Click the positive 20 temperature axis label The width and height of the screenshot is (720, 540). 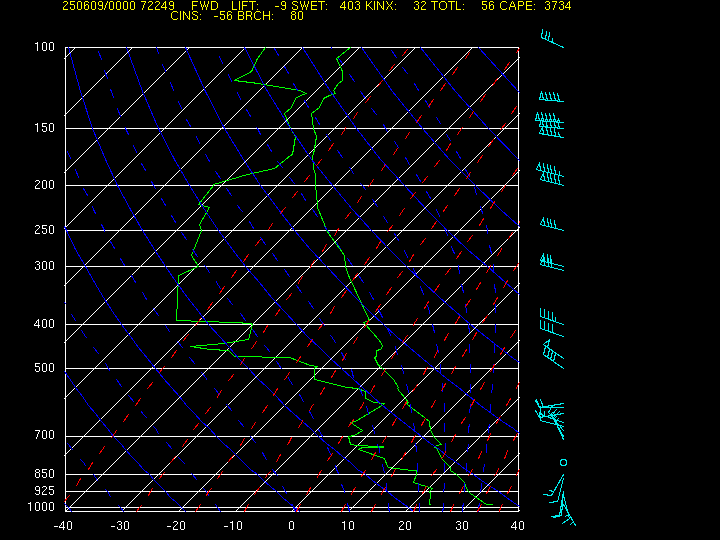click(405, 526)
